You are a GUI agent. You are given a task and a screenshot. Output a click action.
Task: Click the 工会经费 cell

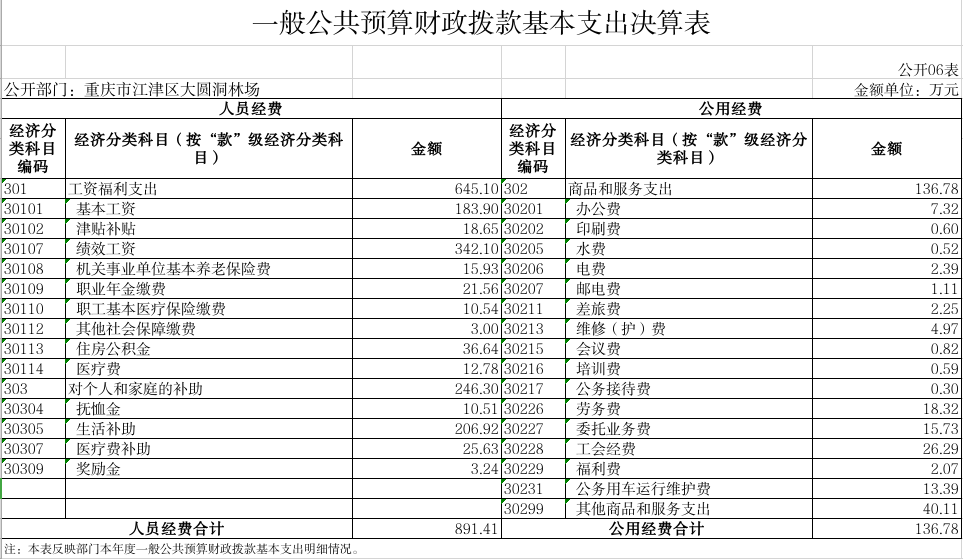[689, 448]
